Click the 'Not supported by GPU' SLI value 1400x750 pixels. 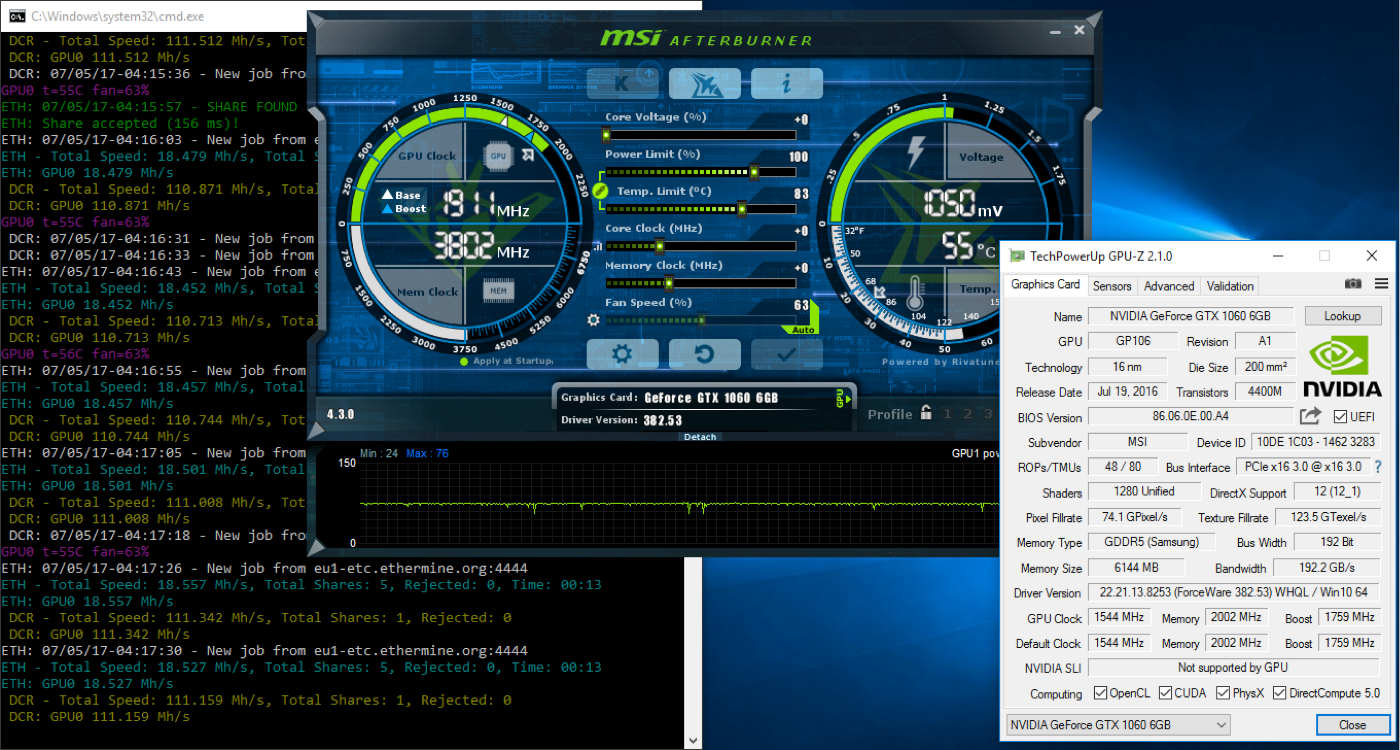pos(1233,667)
